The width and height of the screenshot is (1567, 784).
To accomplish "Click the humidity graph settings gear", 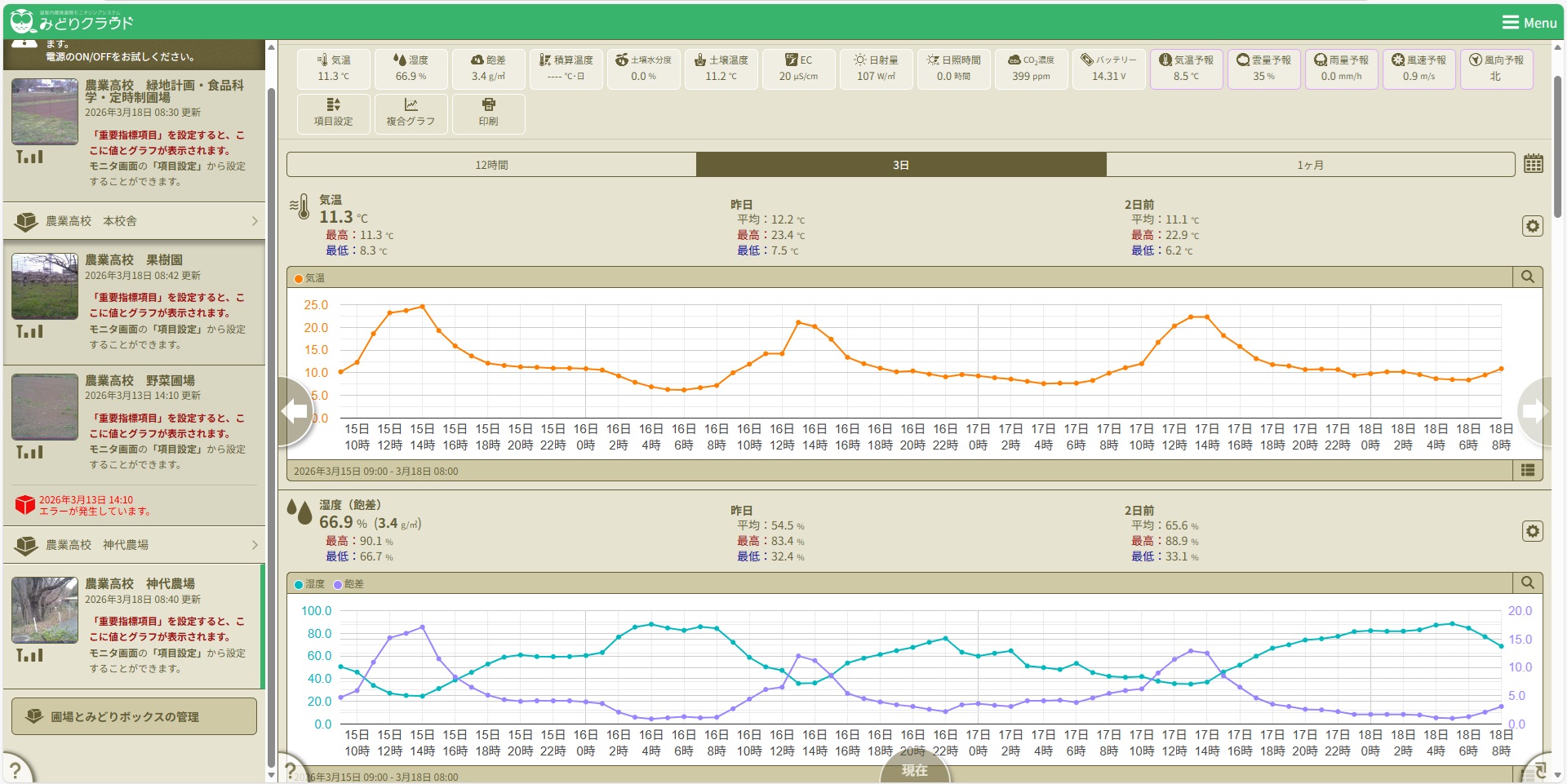I will [x=1532, y=531].
